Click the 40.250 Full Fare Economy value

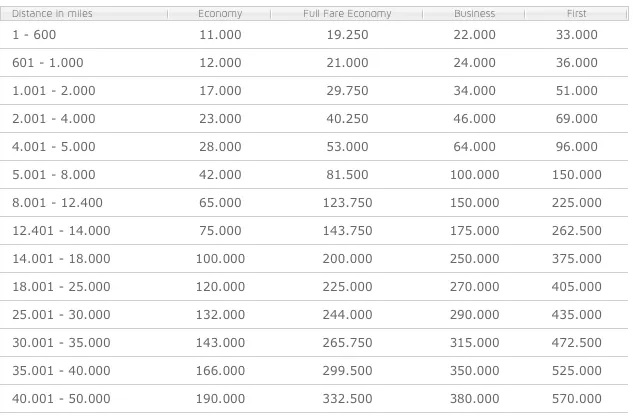point(347,118)
